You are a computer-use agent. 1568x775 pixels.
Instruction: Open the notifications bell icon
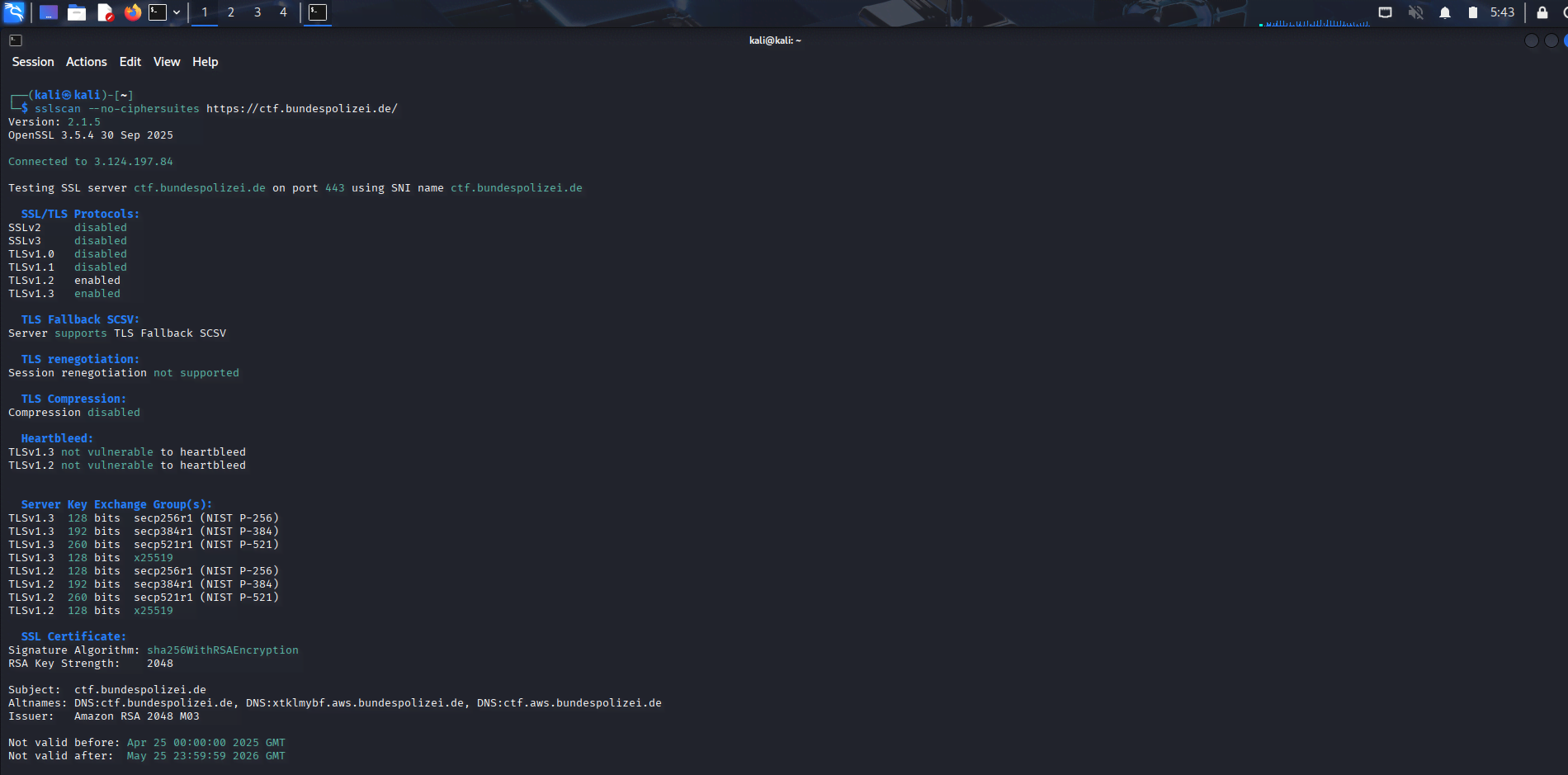(1444, 12)
